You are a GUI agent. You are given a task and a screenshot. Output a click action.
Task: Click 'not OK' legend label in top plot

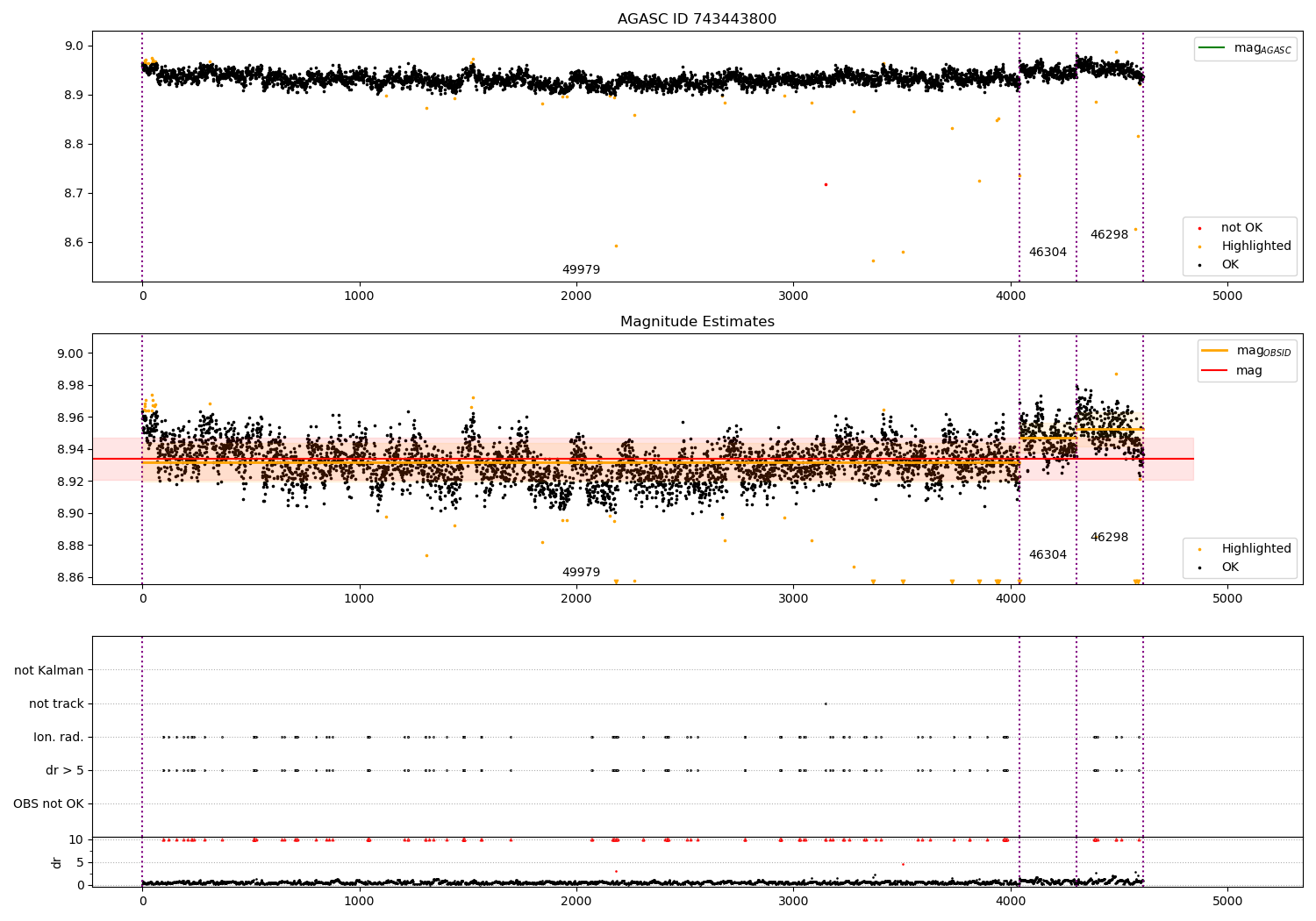(x=1241, y=228)
